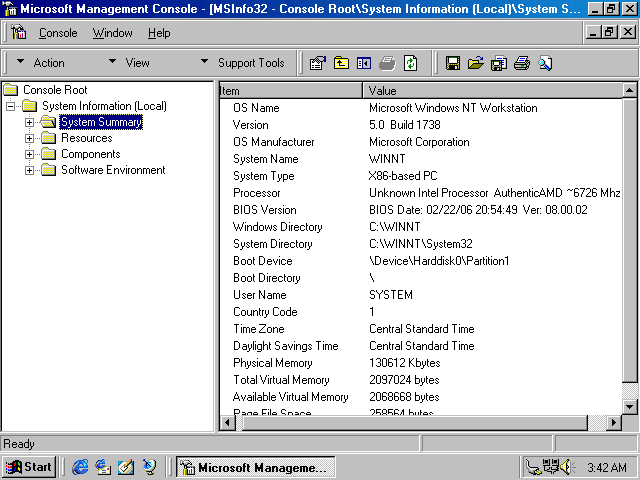The width and height of the screenshot is (640, 480).
Task: Select the Components folder
Action: (x=91, y=154)
